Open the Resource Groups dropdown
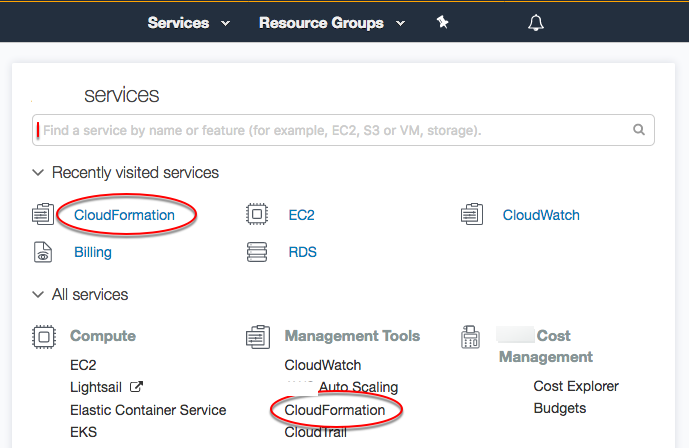 332,22
